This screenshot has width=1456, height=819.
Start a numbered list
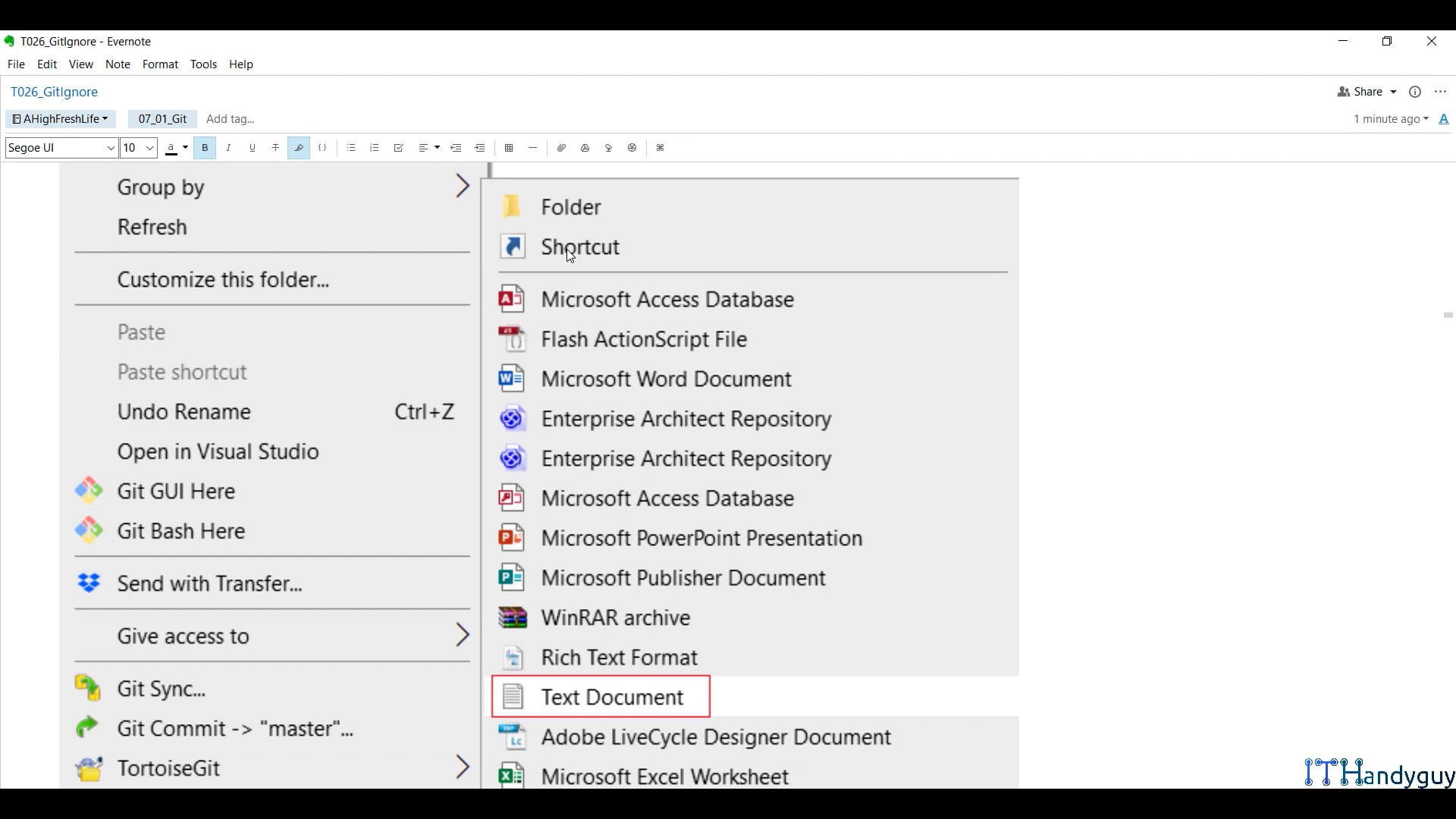pos(375,148)
